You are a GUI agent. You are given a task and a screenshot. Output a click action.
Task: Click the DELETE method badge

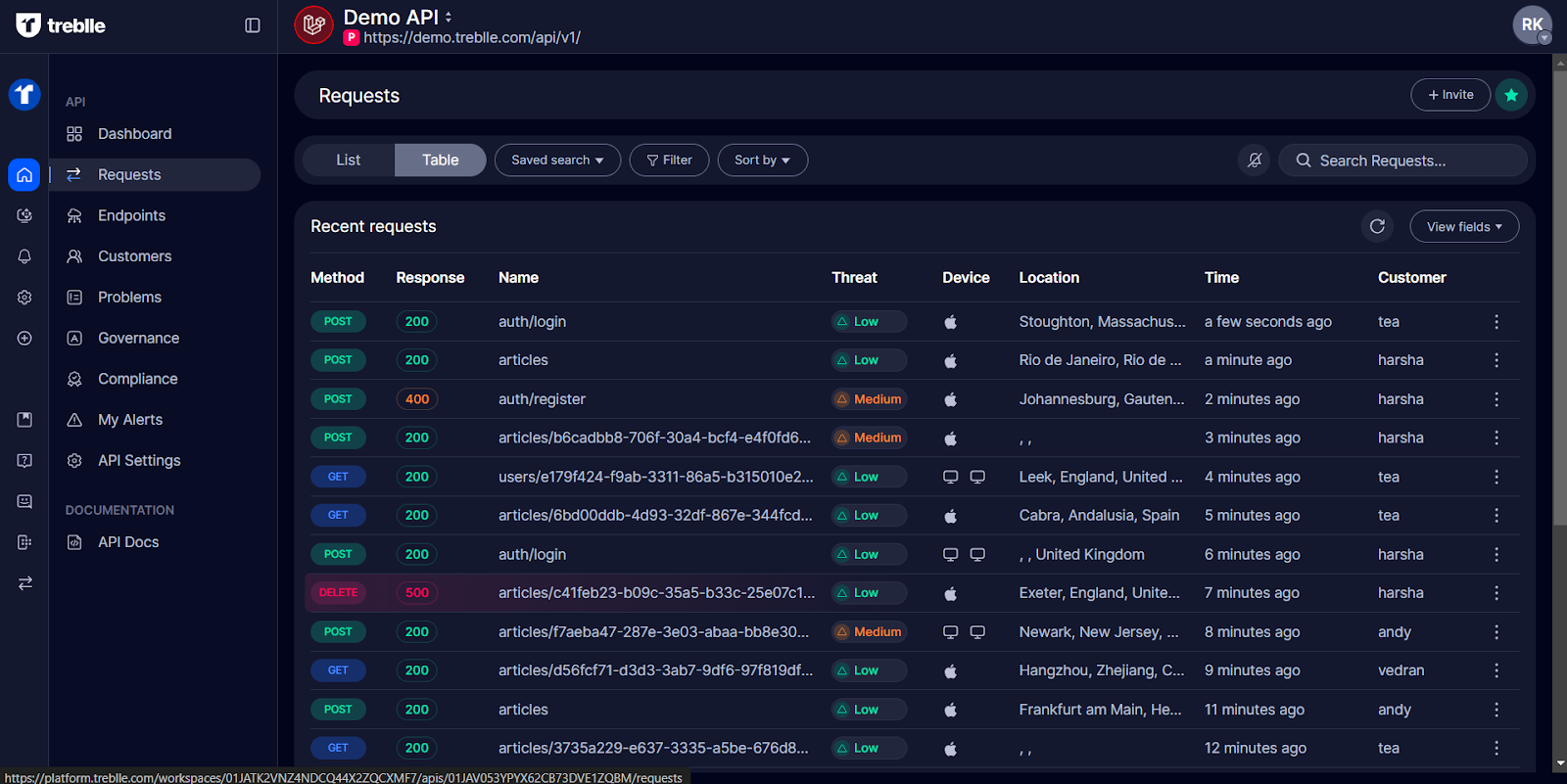(338, 593)
